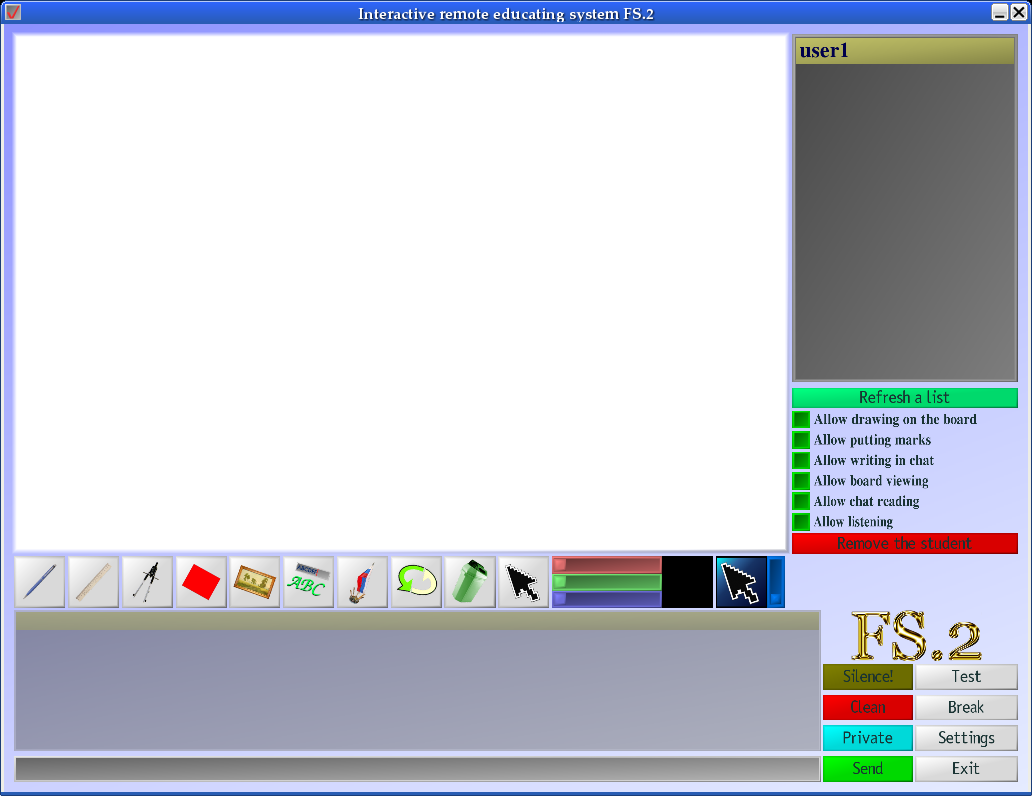Click the chat message input field
Viewport: 1032px width, 796px height.
coord(417,769)
